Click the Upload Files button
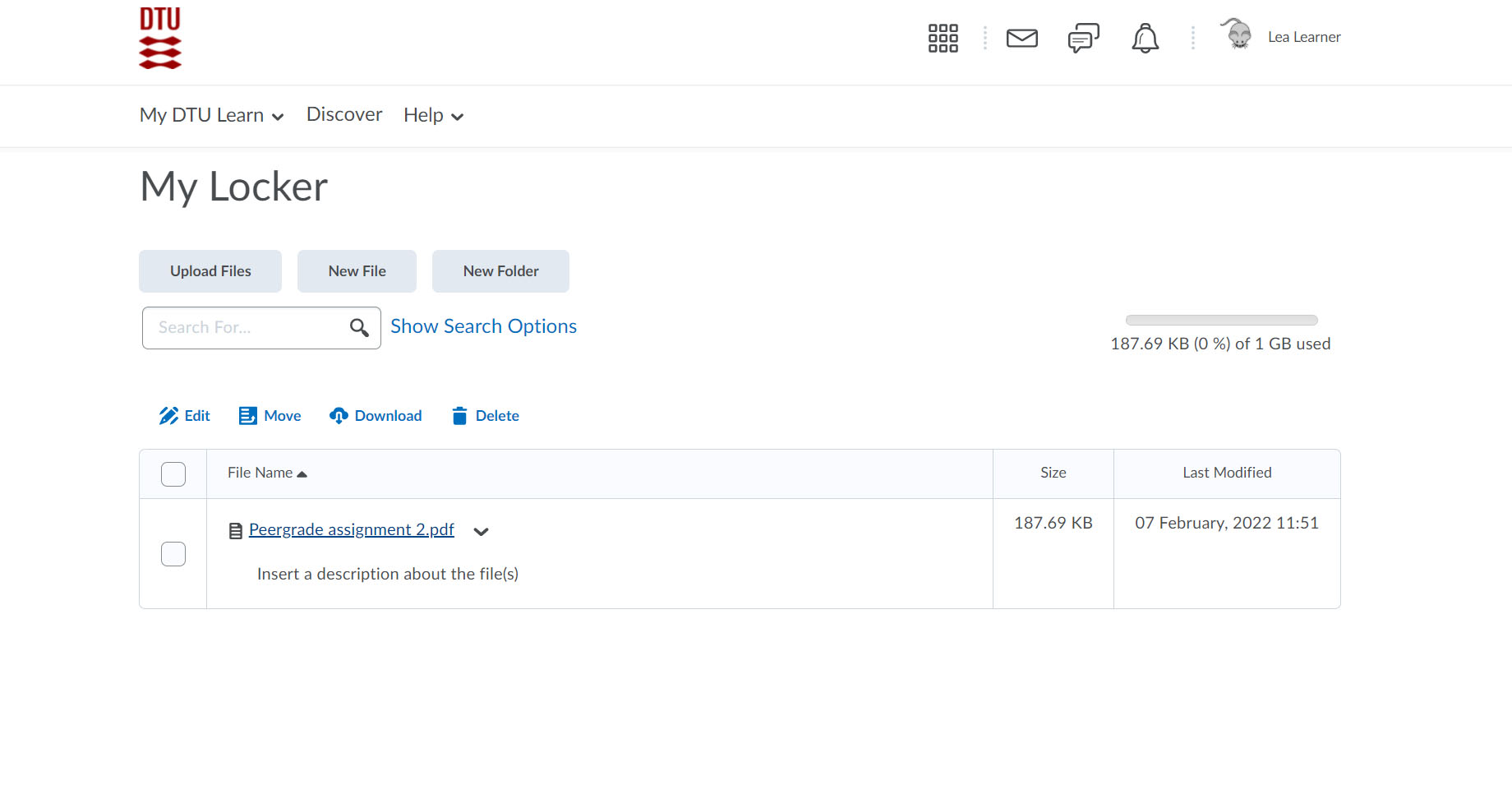 [210, 271]
